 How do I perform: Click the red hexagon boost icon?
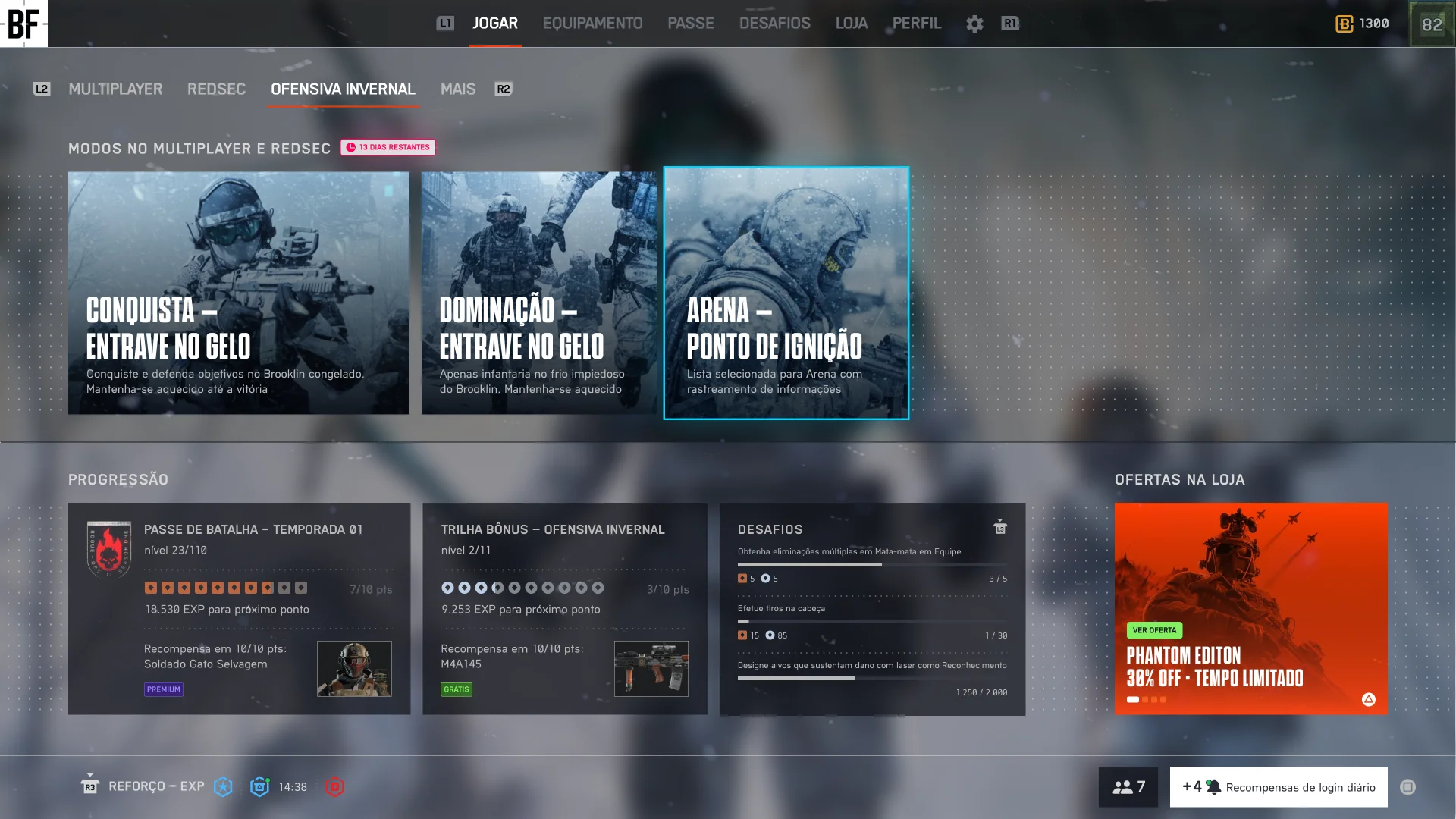334,786
